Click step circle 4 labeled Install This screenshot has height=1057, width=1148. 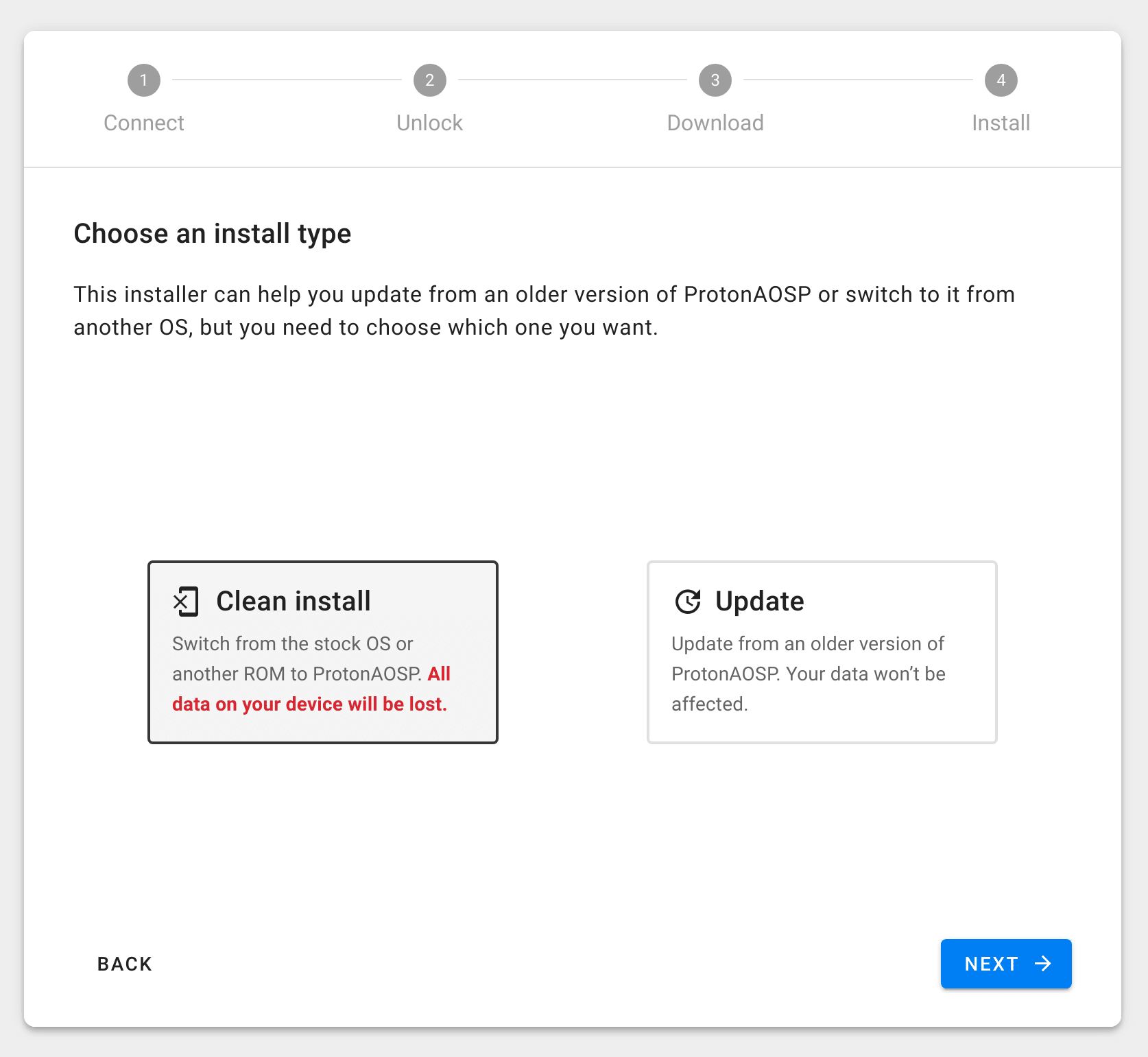tap(1001, 80)
